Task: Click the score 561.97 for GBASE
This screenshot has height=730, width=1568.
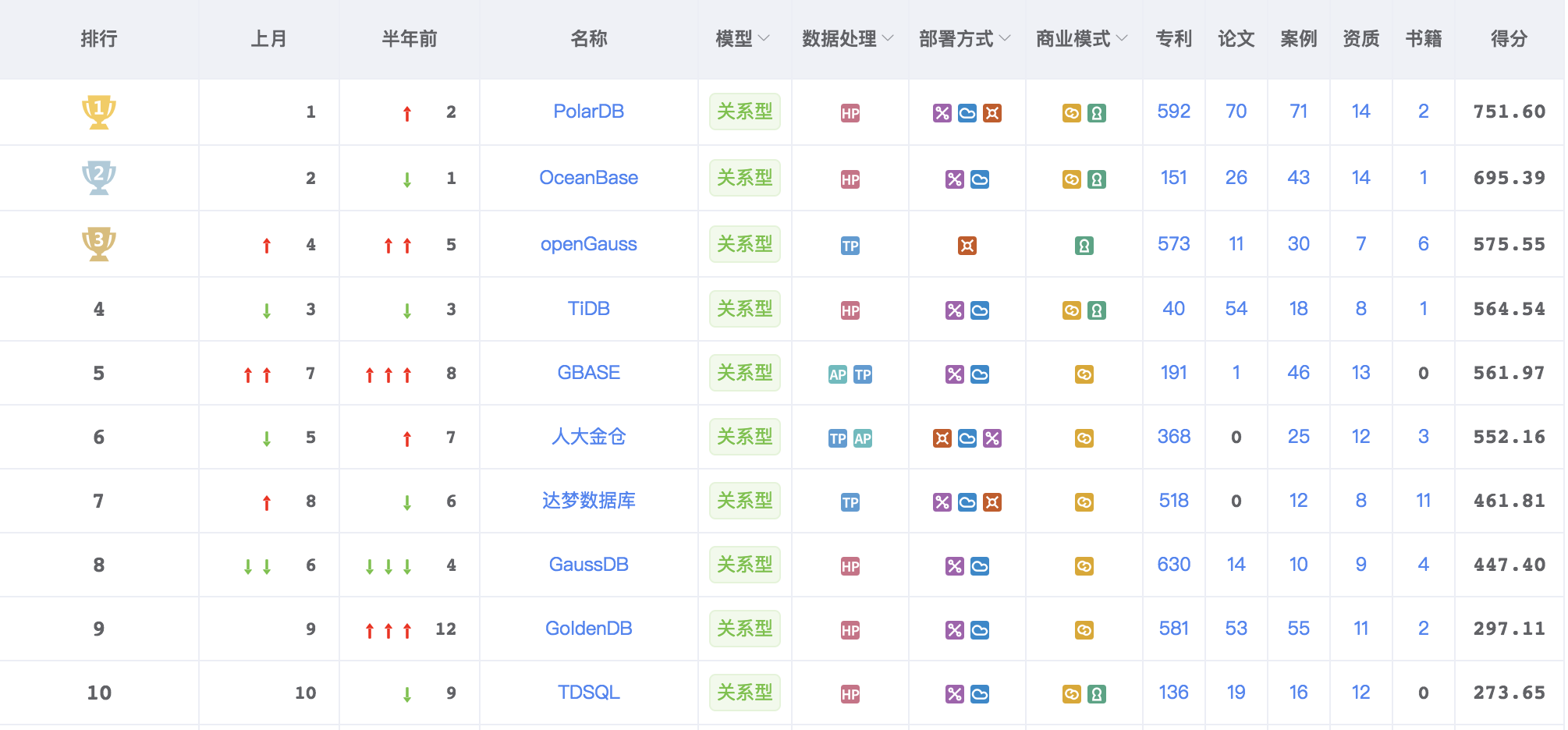Action: [1509, 373]
